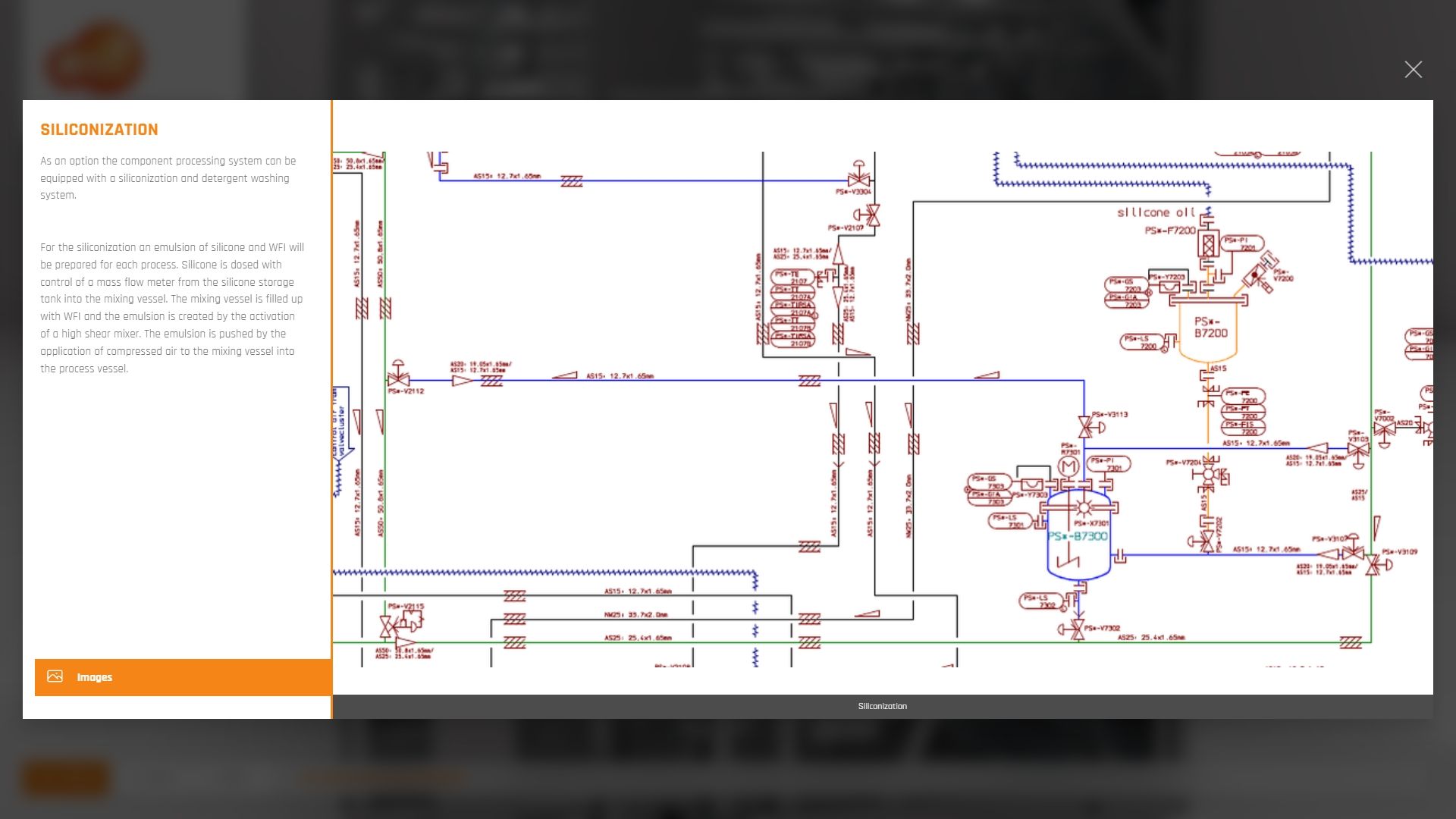The width and height of the screenshot is (1456, 819).
Task: Click the PS*-LS 7200 level sensor tag
Action: pyautogui.click(x=1142, y=342)
